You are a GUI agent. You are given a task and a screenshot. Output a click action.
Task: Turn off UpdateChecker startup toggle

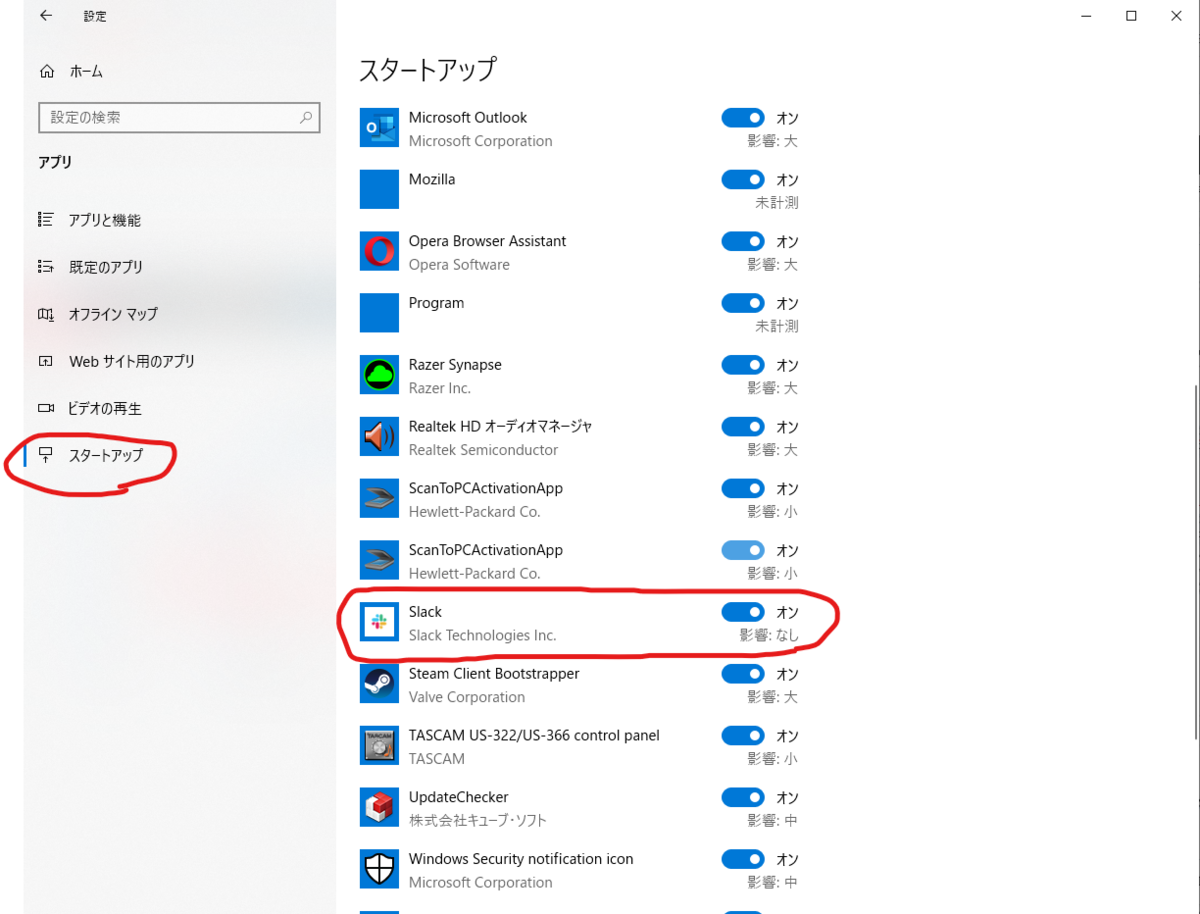743,798
